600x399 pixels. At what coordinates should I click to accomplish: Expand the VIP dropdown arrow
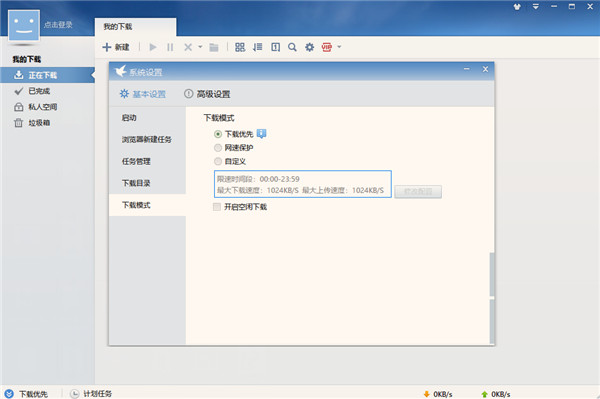(x=339, y=47)
